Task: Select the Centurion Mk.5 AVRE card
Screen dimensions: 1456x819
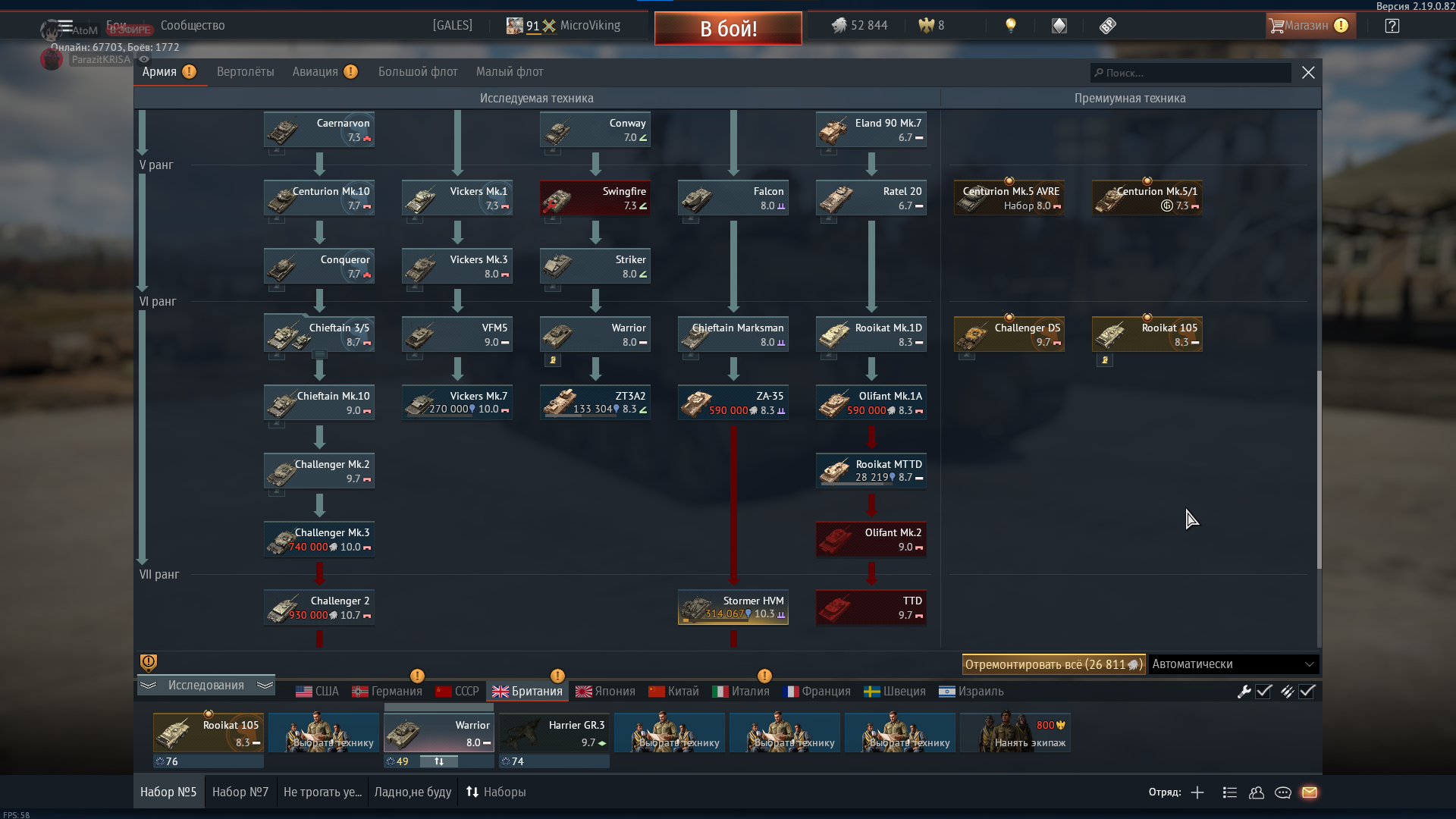Action: (1009, 199)
